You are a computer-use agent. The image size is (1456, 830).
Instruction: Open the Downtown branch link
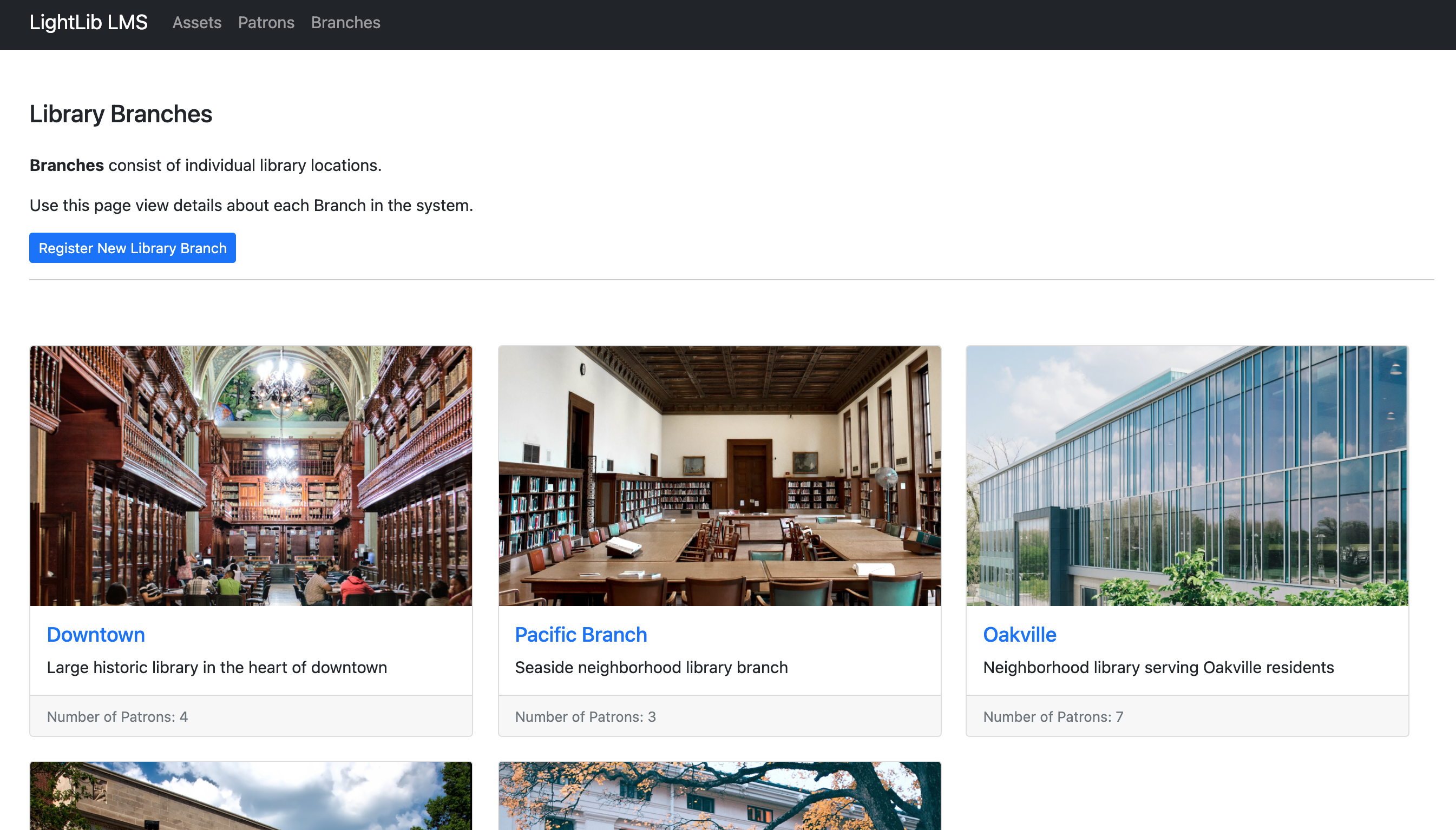(x=96, y=635)
